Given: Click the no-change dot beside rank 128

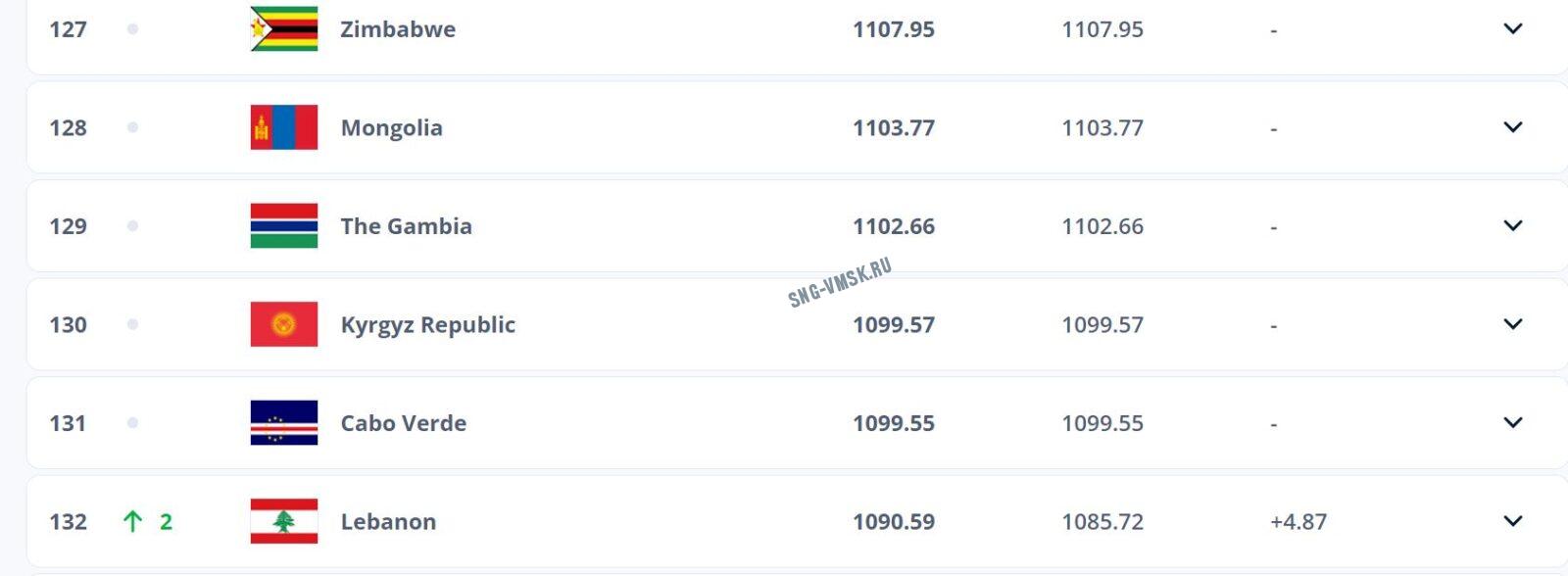Looking at the screenshot, I should coord(132,127).
